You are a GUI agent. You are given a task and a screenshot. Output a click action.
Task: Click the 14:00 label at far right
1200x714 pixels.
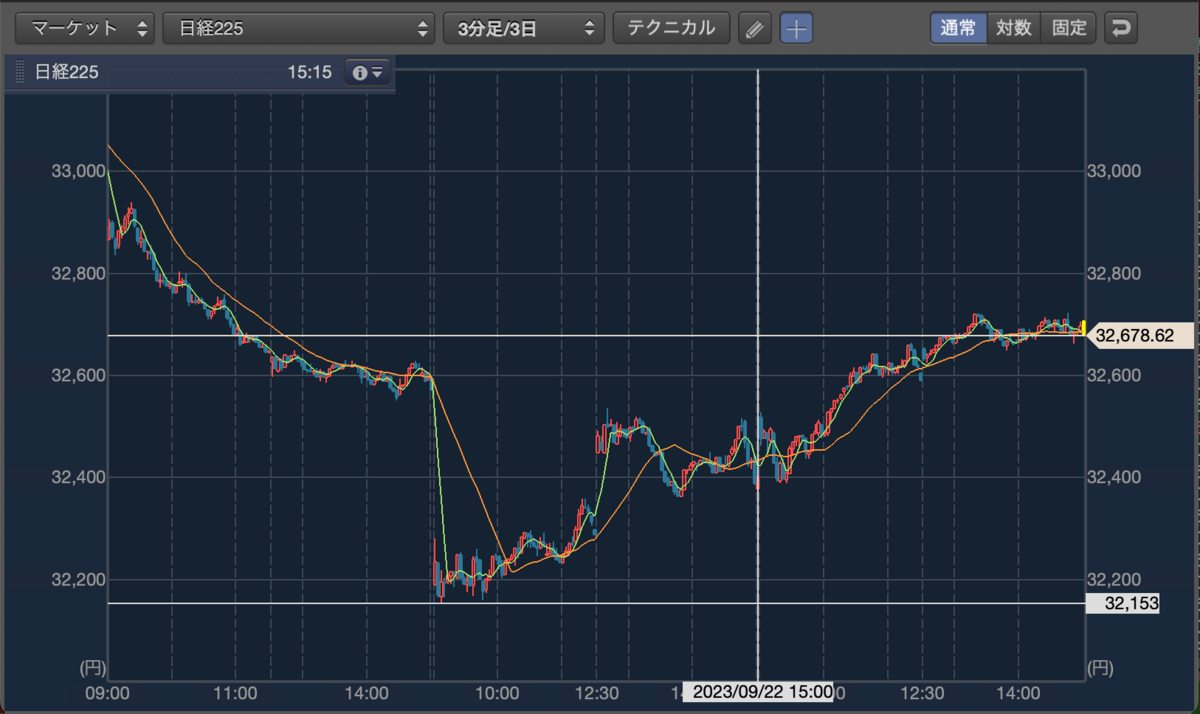point(1020,692)
